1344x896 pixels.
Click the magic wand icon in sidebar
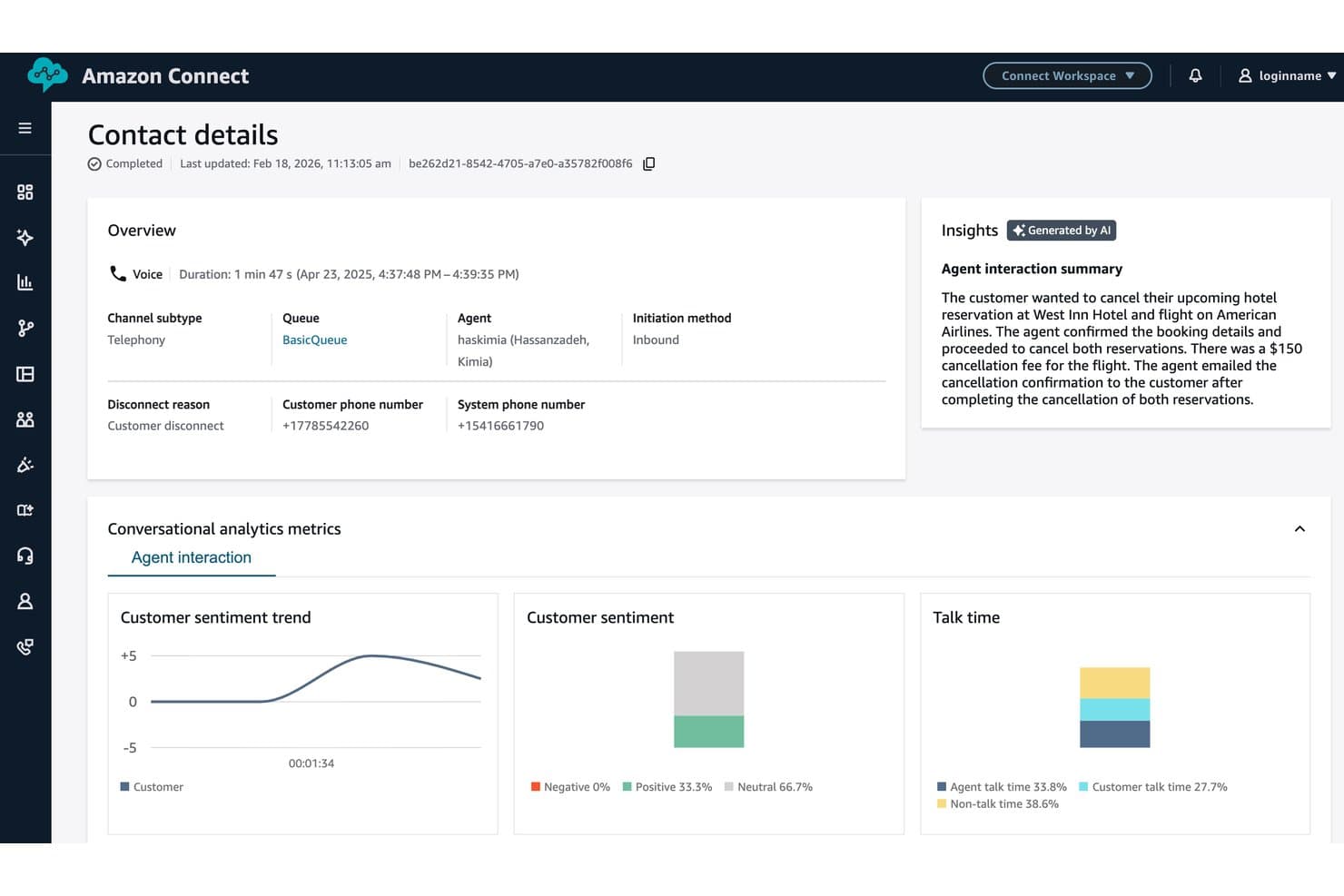25,465
